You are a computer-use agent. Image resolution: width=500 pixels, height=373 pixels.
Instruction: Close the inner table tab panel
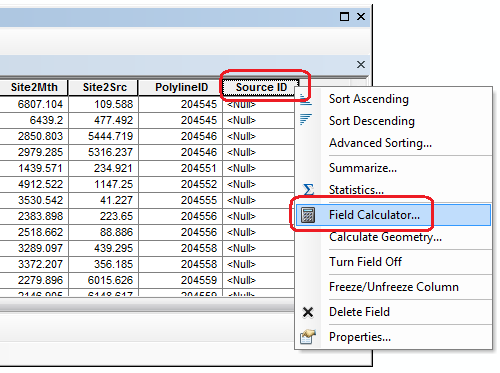pos(361,64)
